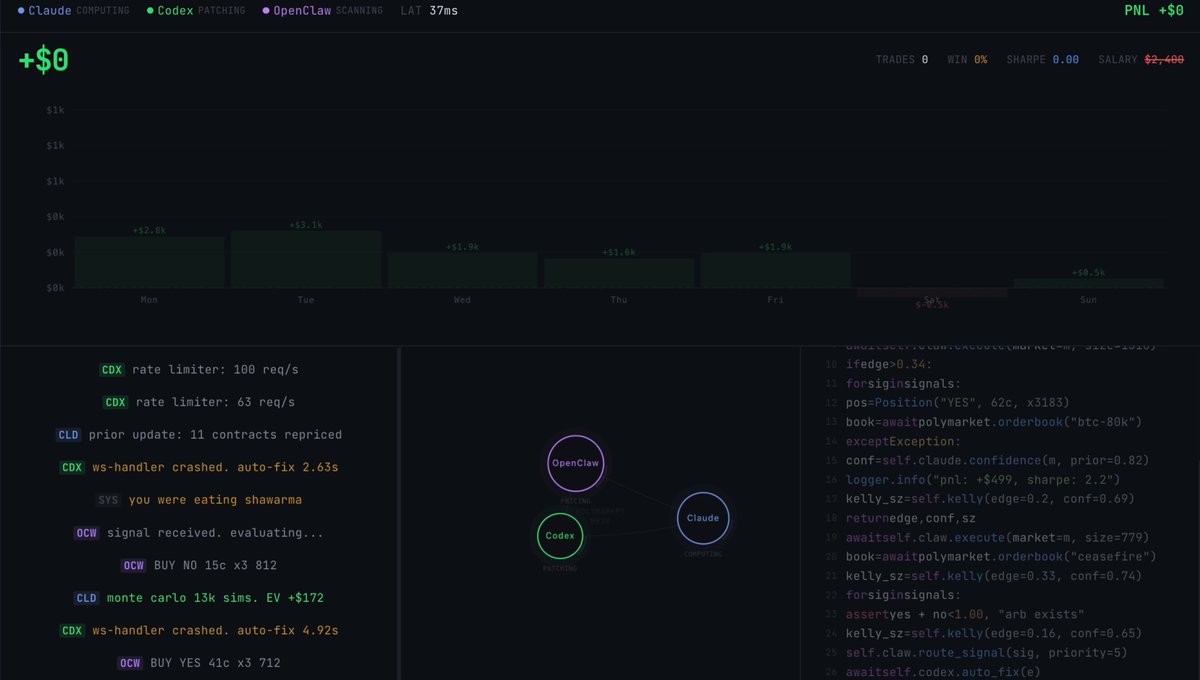
Task: Click the CLD badge on the prior update entry
Action: 68,434
